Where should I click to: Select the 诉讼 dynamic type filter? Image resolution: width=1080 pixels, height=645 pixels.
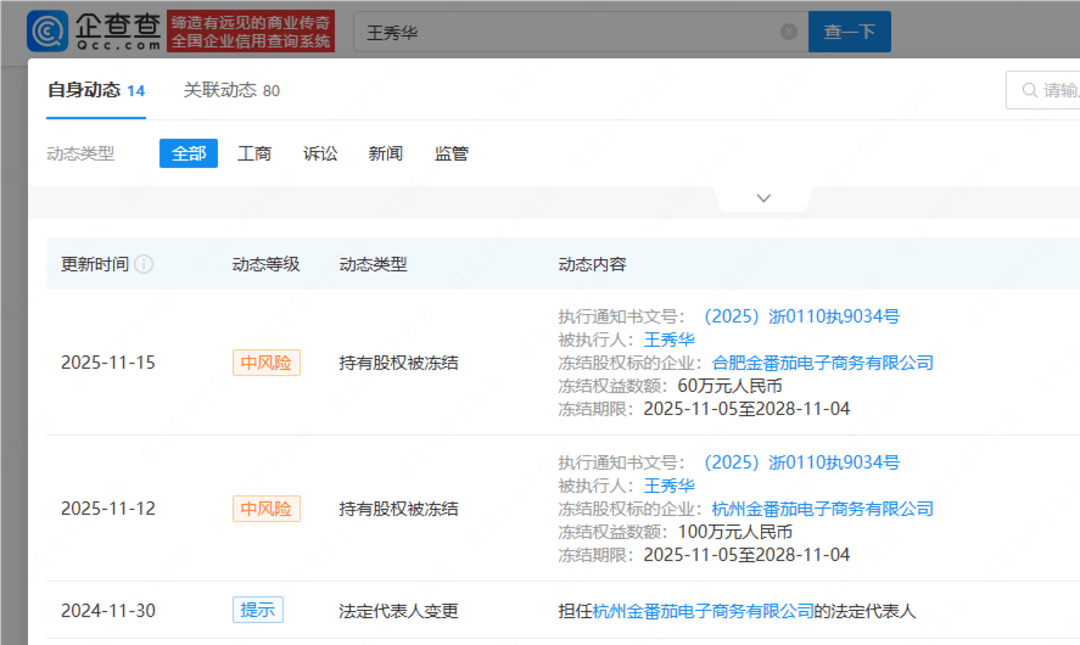tap(320, 153)
